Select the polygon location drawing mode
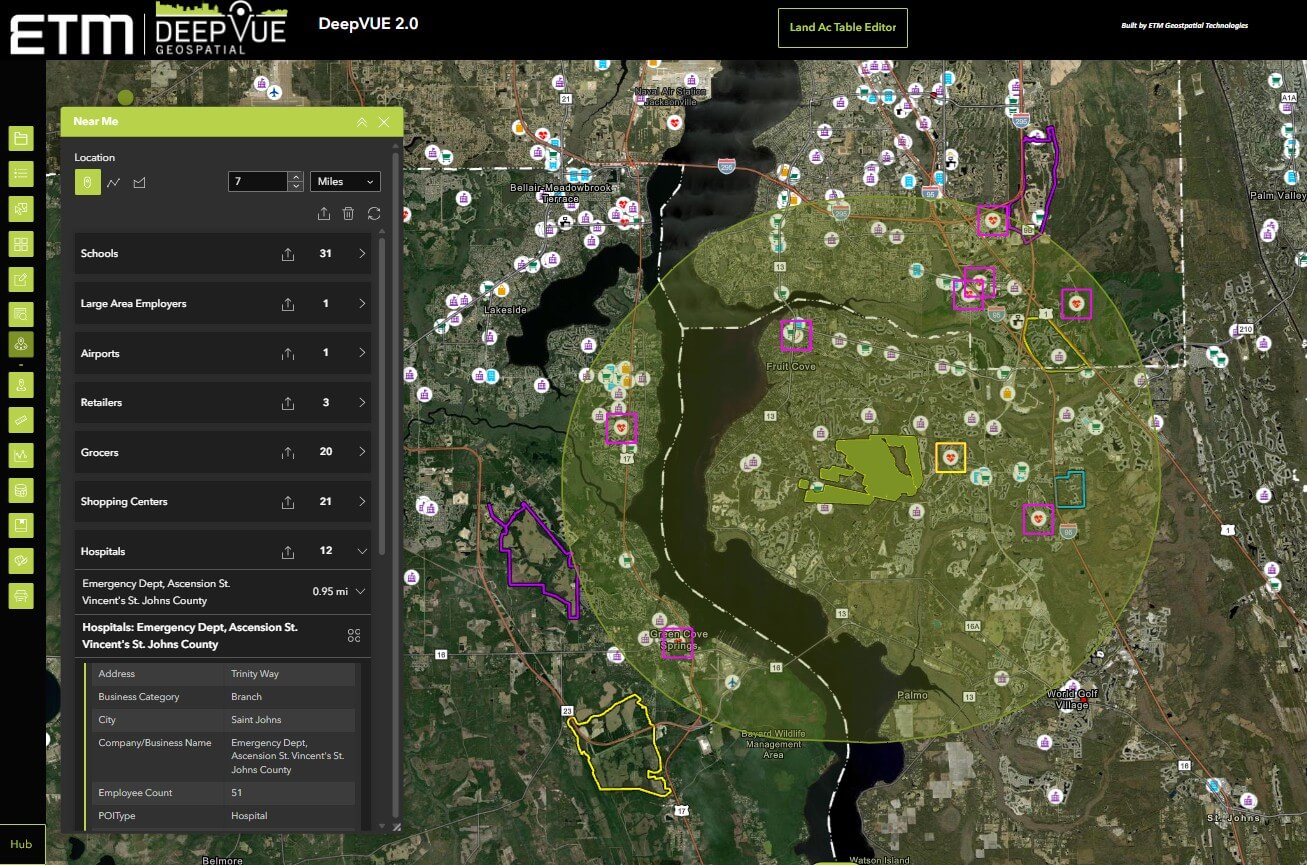The width and height of the screenshot is (1307, 865). [140, 182]
